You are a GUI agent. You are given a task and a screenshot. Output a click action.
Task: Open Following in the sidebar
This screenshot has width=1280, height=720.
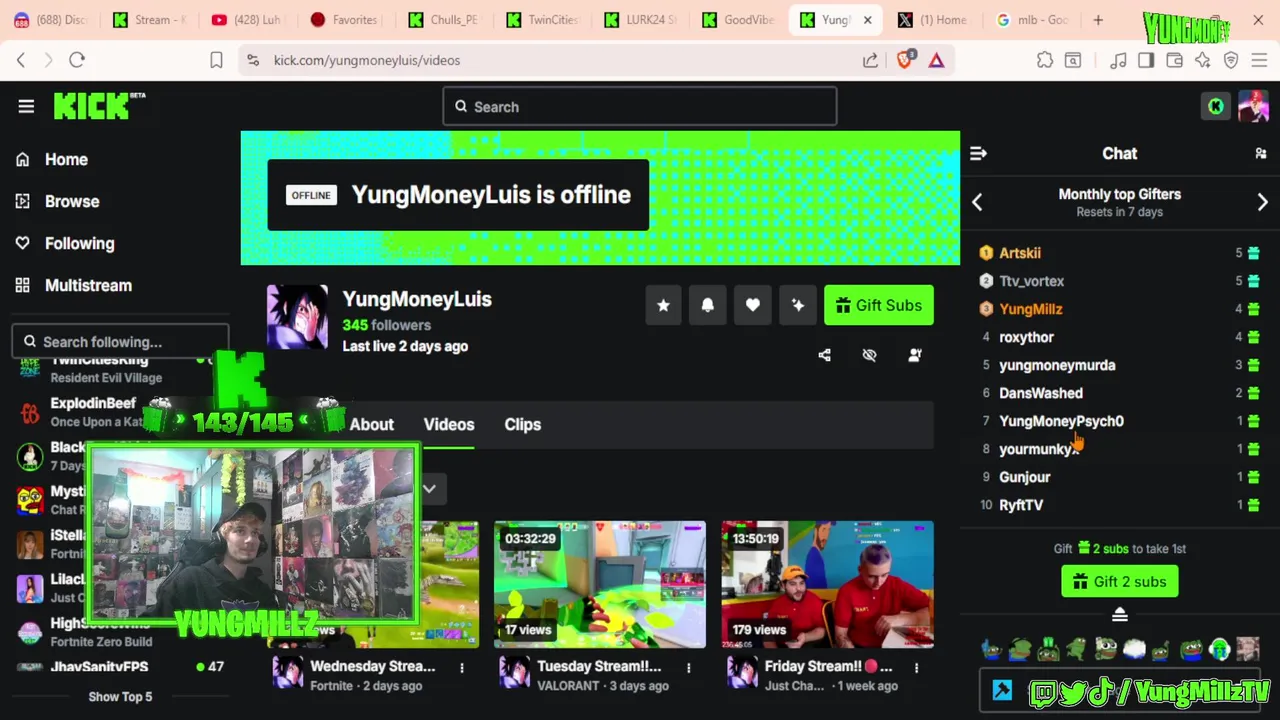point(79,243)
